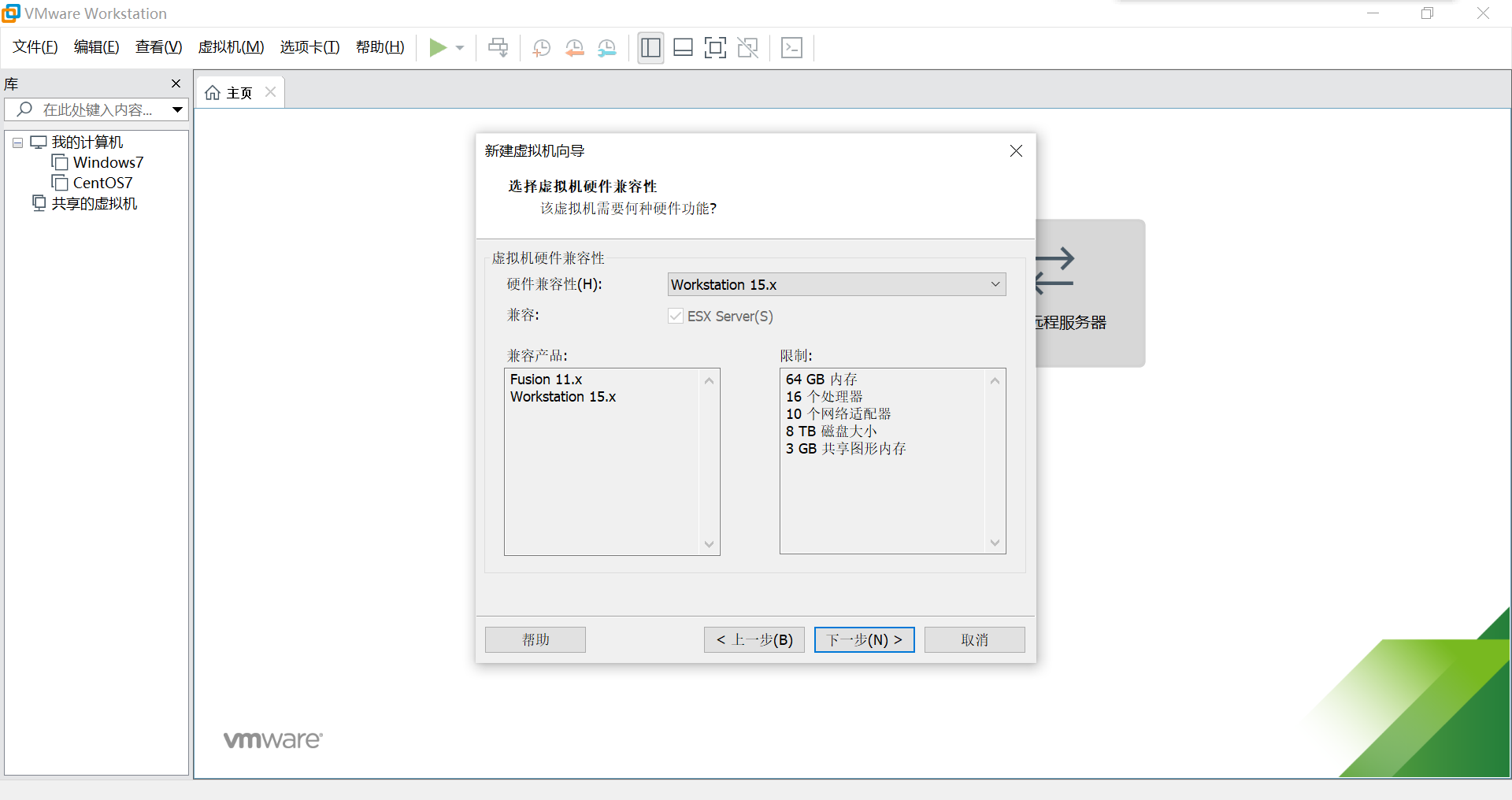Click the Send Ctrl+Alt+Del icon
This screenshot has height=800, width=1512.
498,47
